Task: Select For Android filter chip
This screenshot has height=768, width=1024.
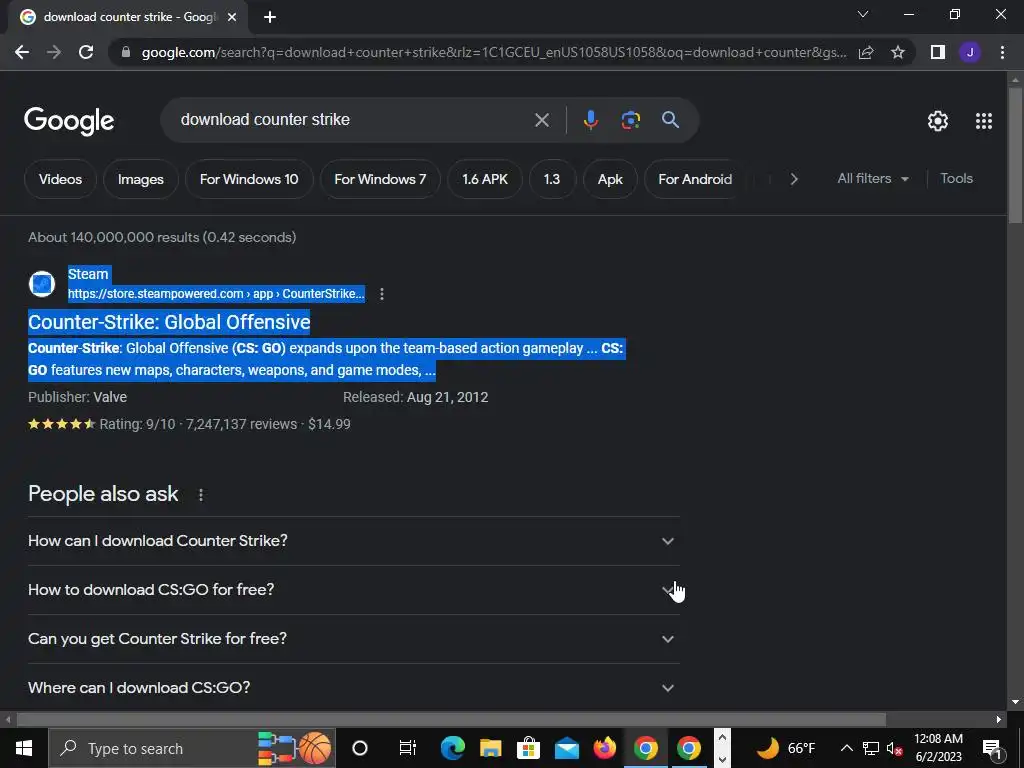Action: pyautogui.click(x=695, y=179)
